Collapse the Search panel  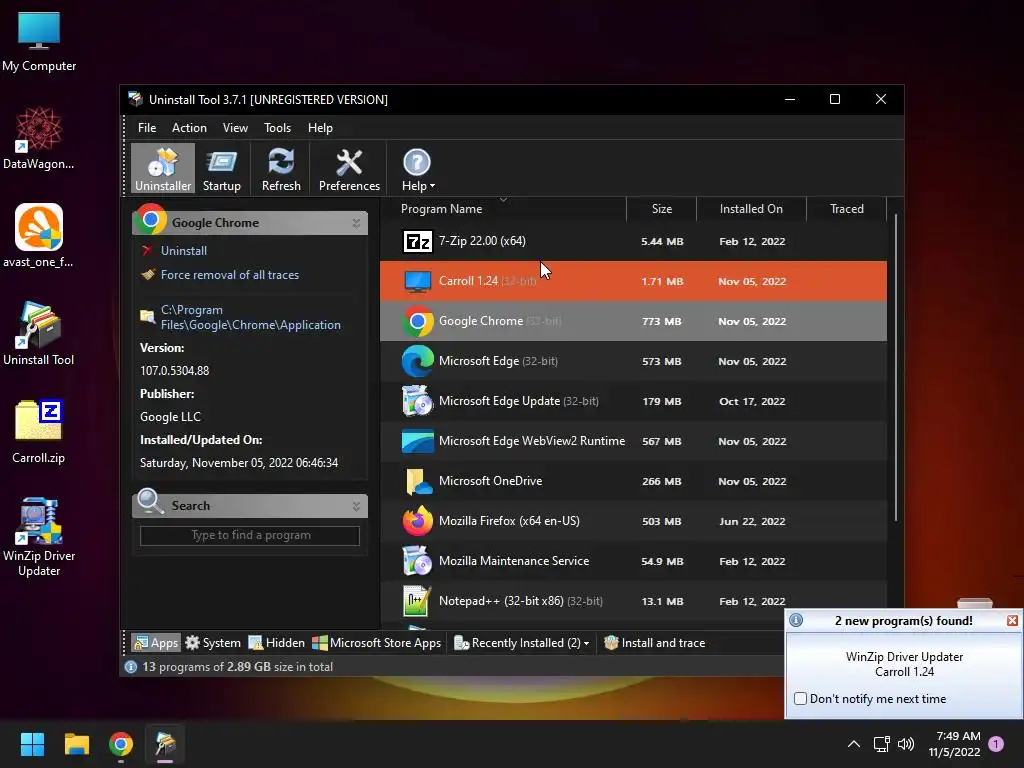(x=356, y=506)
